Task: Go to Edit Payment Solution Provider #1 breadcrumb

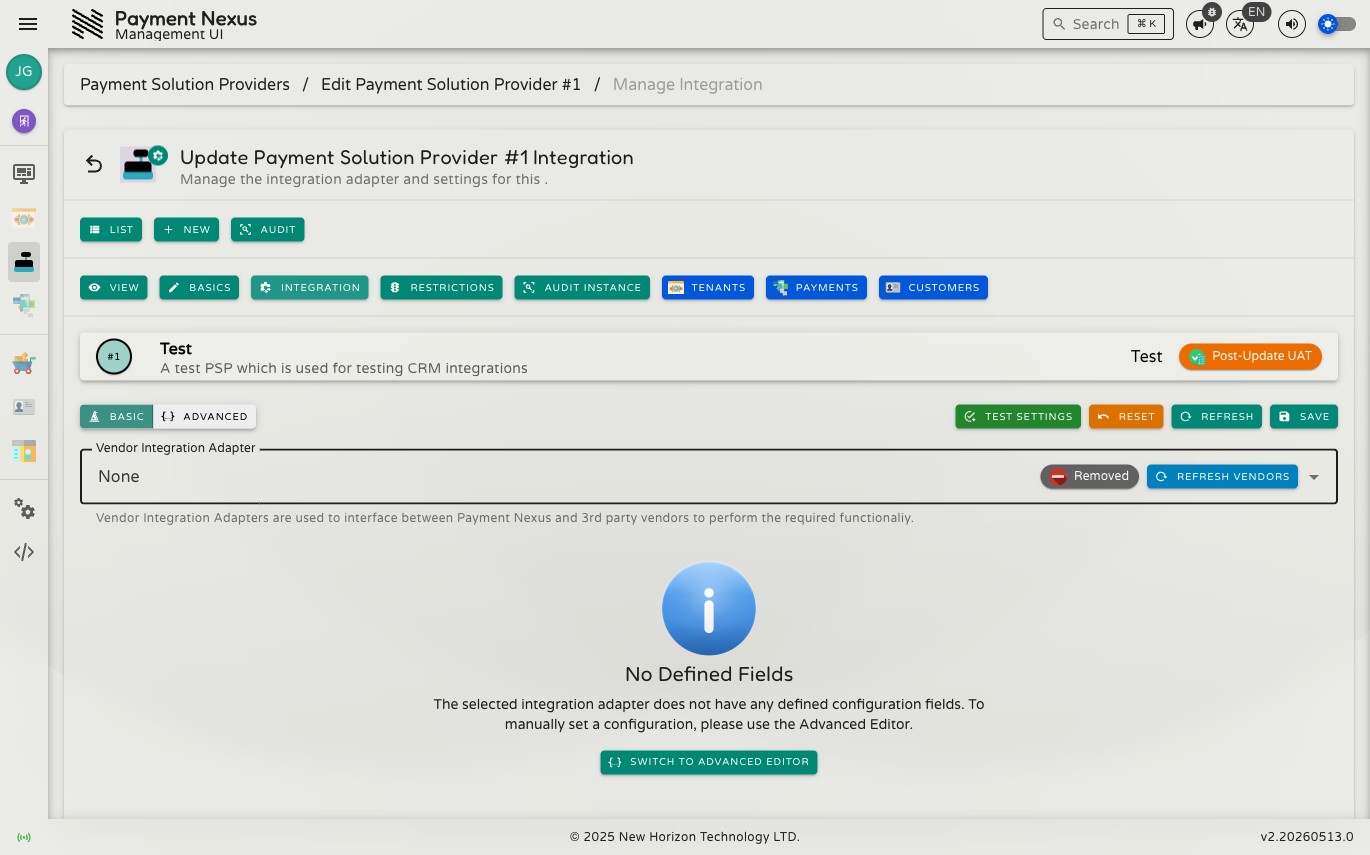Action: pyautogui.click(x=451, y=85)
